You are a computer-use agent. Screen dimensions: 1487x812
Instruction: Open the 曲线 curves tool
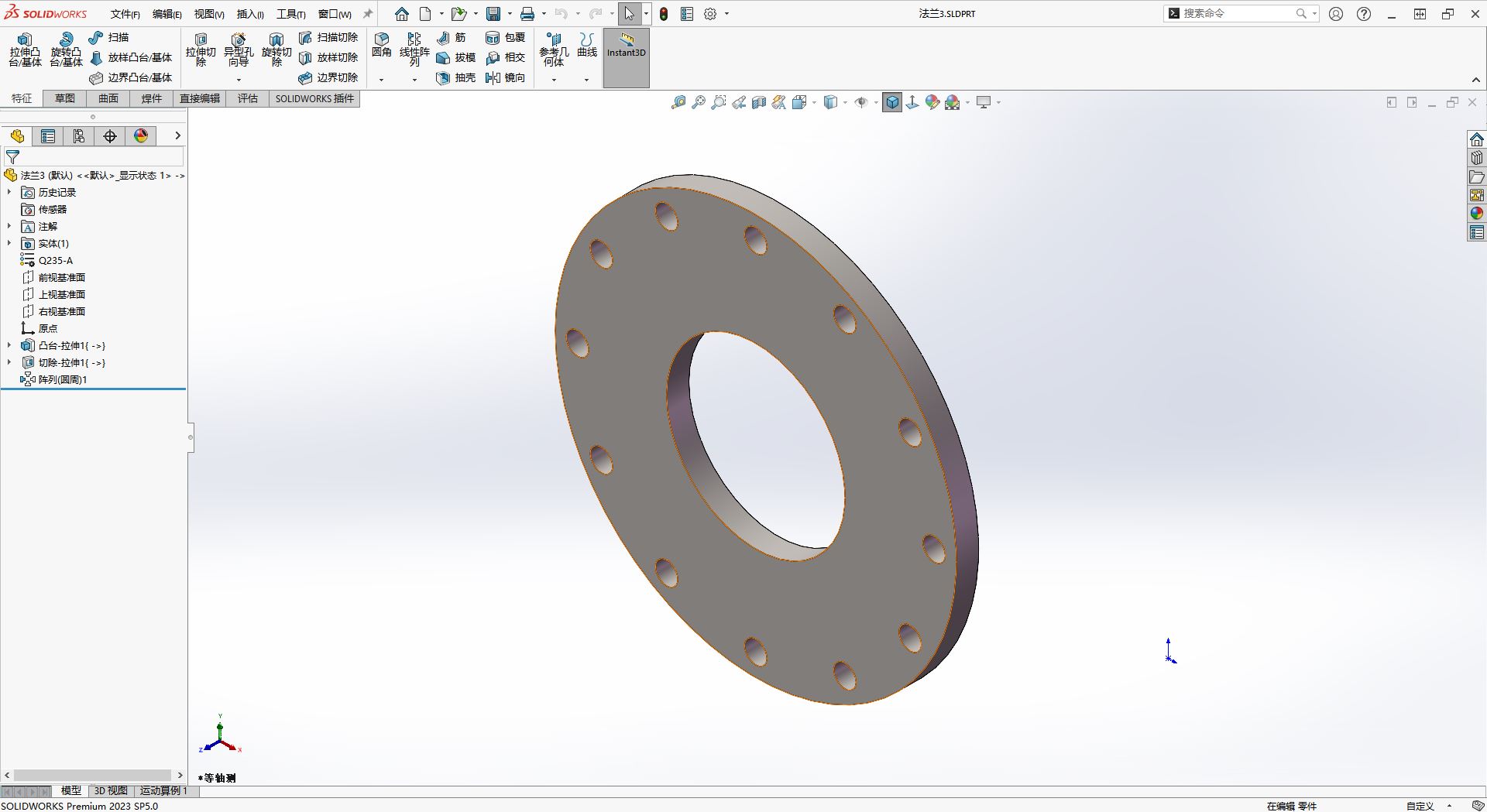pyautogui.click(x=587, y=45)
